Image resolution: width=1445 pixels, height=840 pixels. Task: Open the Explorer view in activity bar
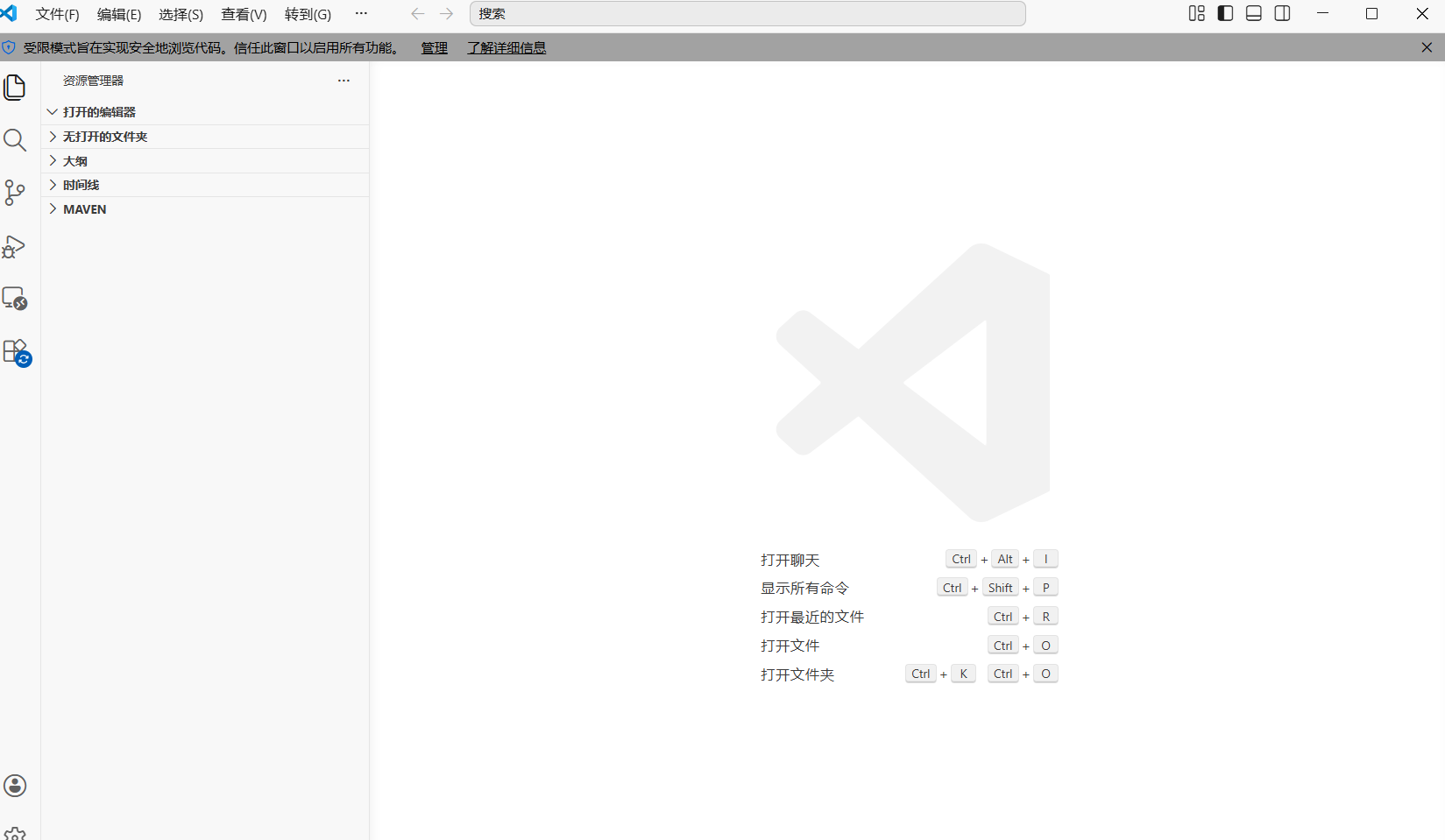(15, 87)
